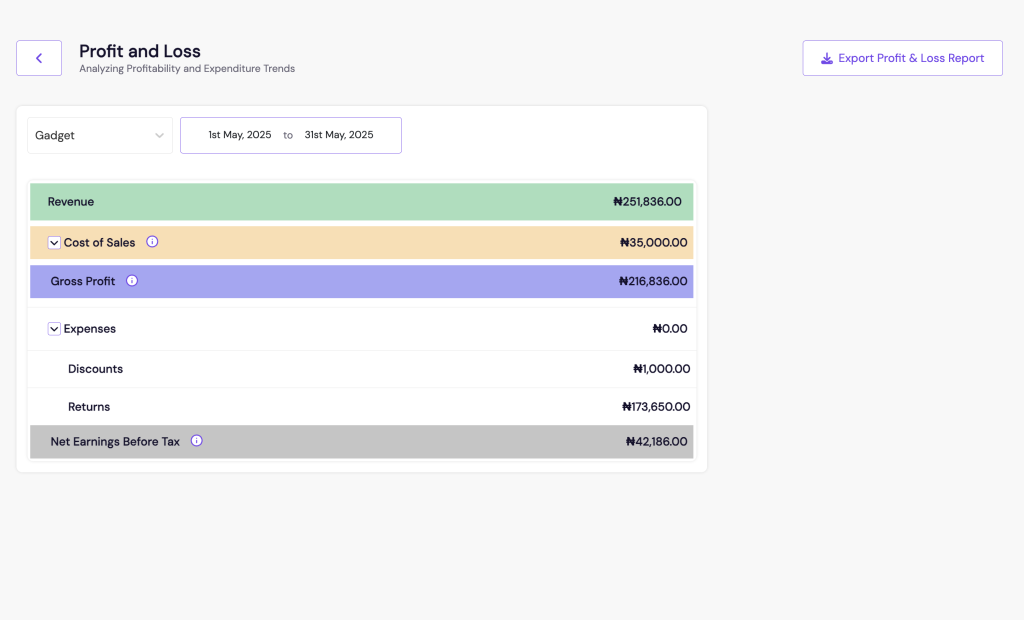Image resolution: width=1024 pixels, height=620 pixels.
Task: Click the Returns amount ₦173,650.00
Action: (x=655, y=407)
